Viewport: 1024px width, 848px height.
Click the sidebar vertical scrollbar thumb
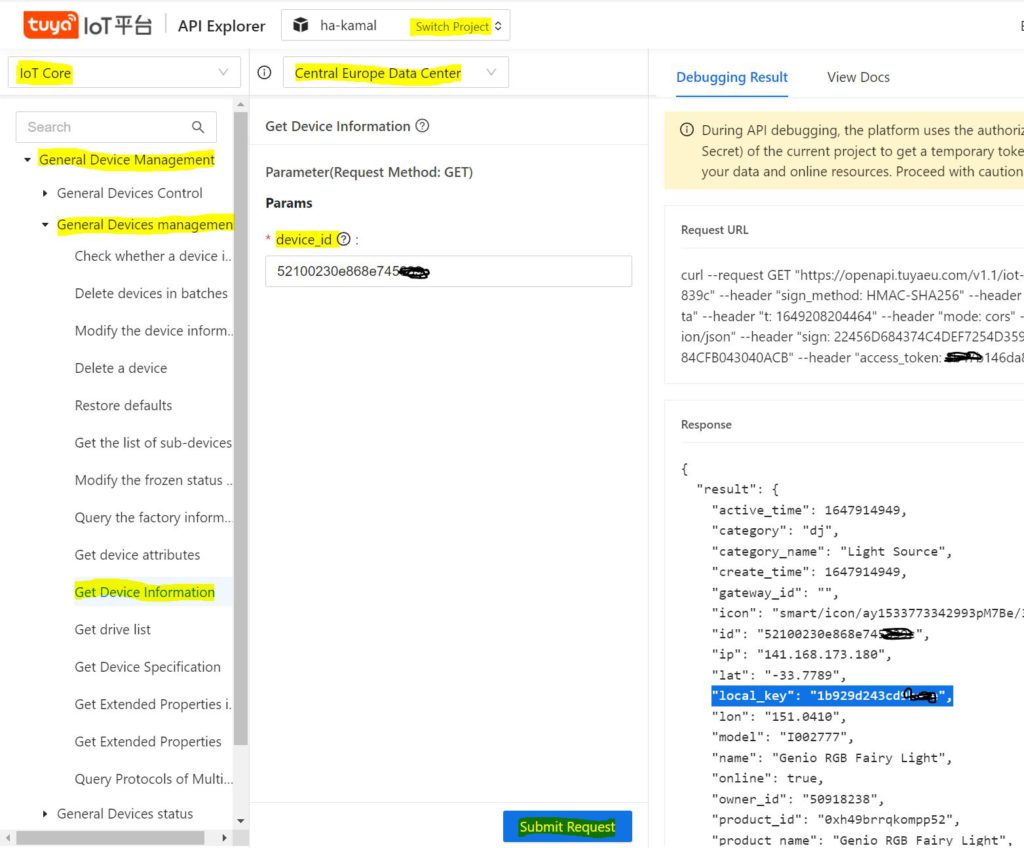click(x=240, y=429)
